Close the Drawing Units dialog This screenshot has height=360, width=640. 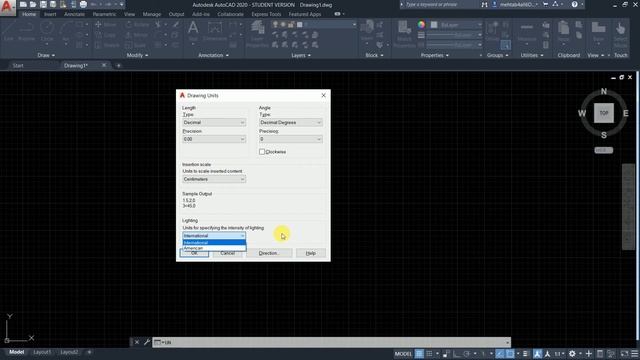(x=324, y=95)
